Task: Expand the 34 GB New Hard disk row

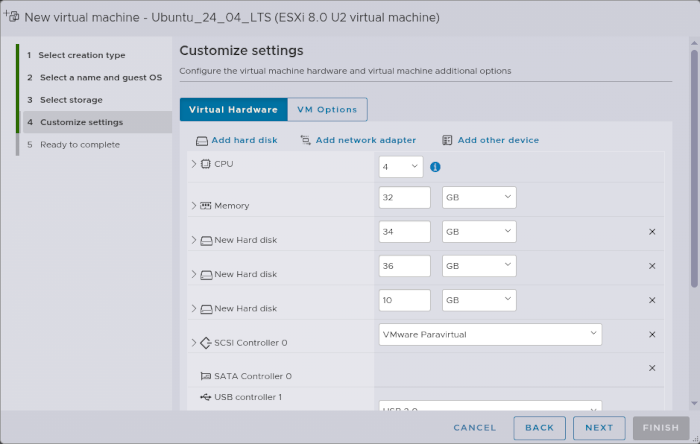Action: point(194,240)
